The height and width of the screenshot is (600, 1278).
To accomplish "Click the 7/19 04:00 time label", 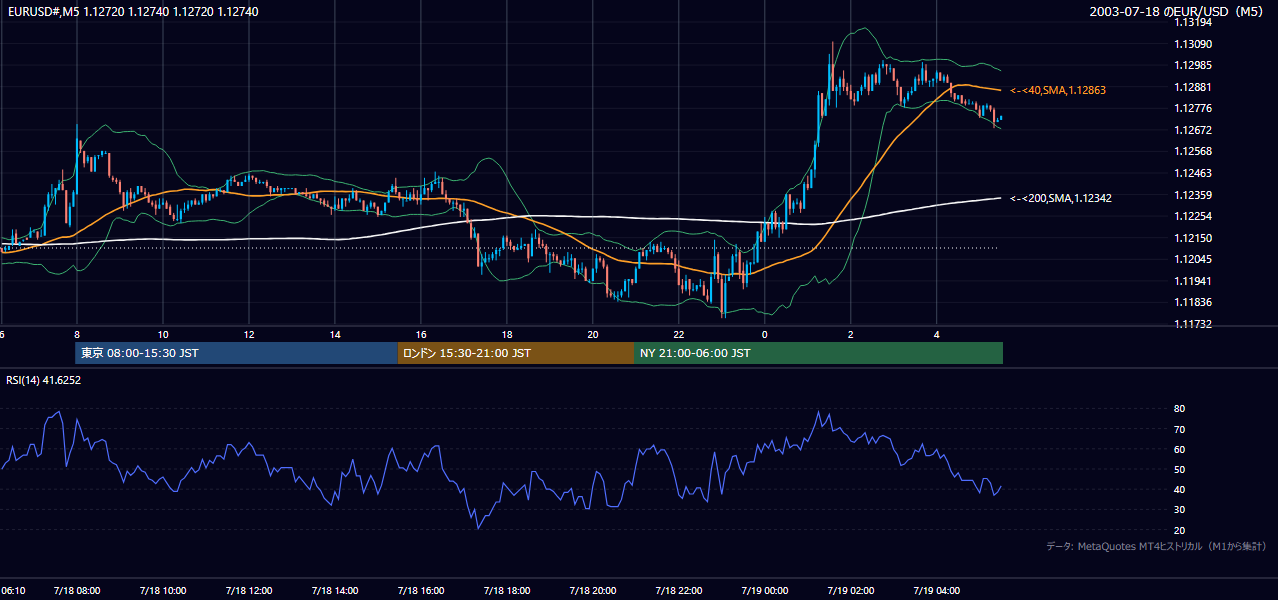I will 937,591.
